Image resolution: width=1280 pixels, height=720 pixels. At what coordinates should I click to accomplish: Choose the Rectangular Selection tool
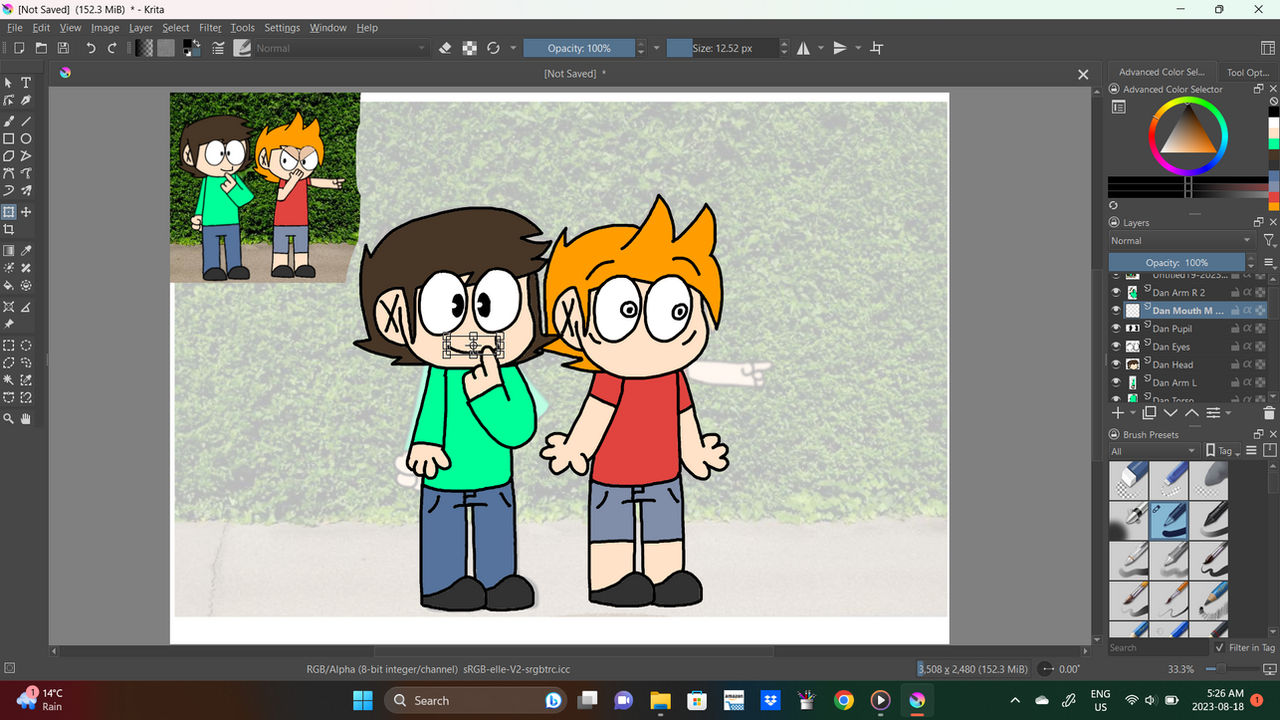click(9, 345)
